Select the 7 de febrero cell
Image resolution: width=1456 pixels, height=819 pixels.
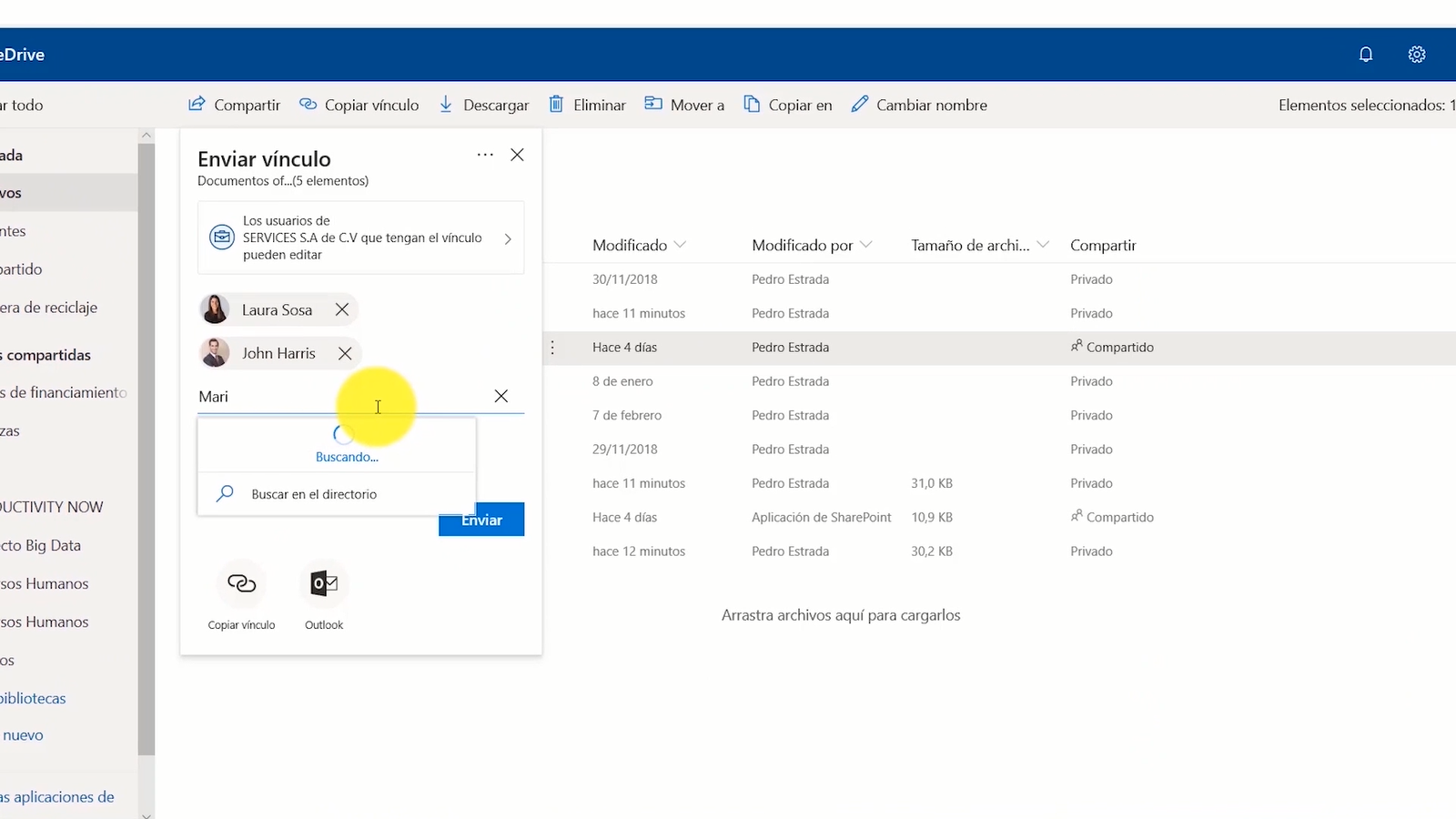(627, 415)
